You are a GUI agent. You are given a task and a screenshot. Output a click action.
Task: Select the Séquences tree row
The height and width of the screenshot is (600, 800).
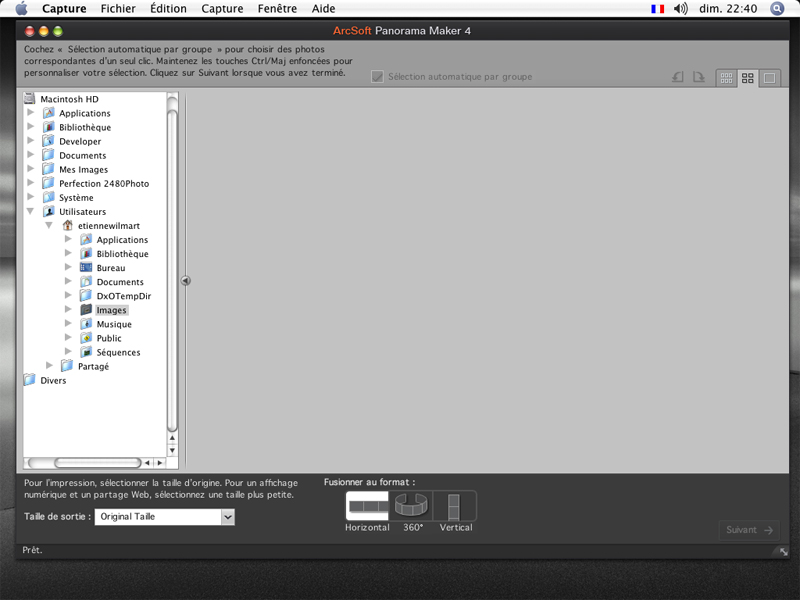coord(118,352)
